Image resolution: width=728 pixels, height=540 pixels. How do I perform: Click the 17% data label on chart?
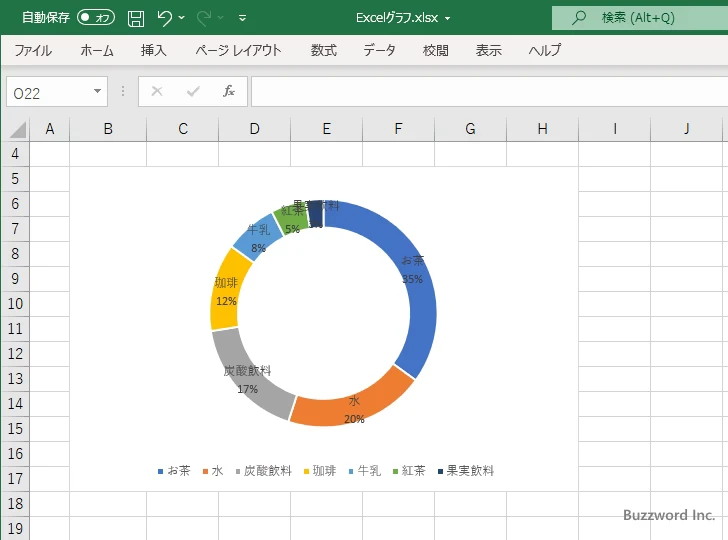click(247, 389)
